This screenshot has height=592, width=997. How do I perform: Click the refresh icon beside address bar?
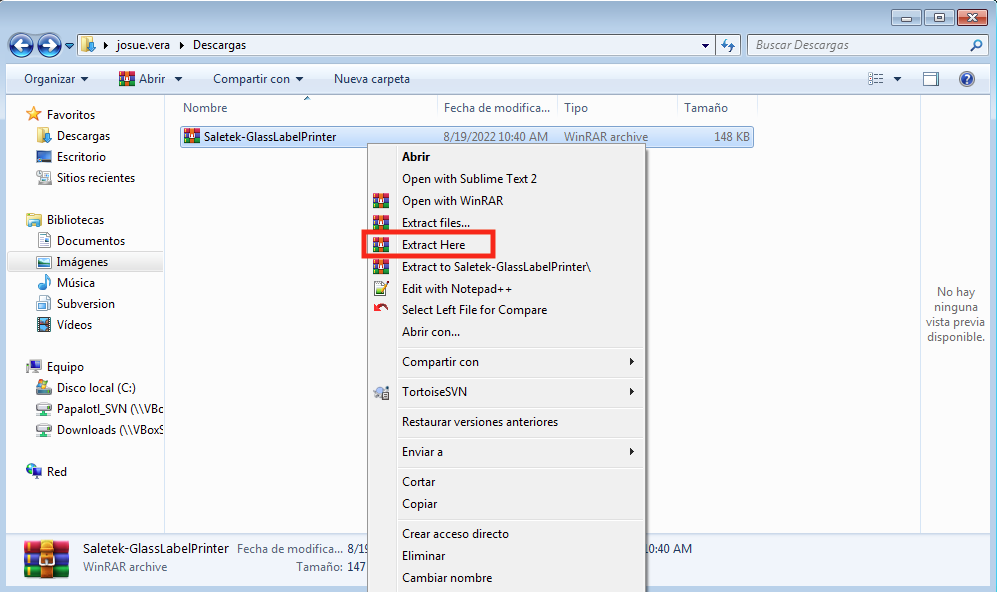click(x=728, y=45)
